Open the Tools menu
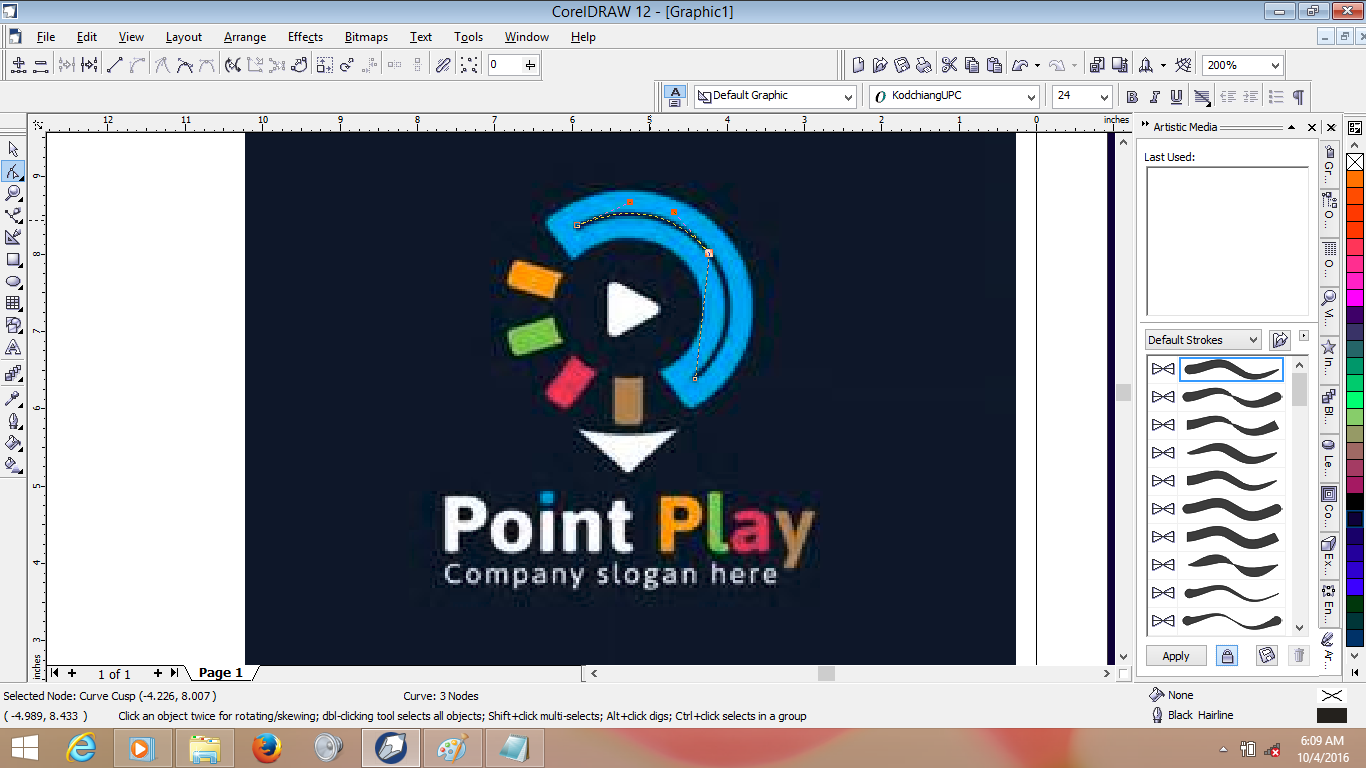 [468, 37]
